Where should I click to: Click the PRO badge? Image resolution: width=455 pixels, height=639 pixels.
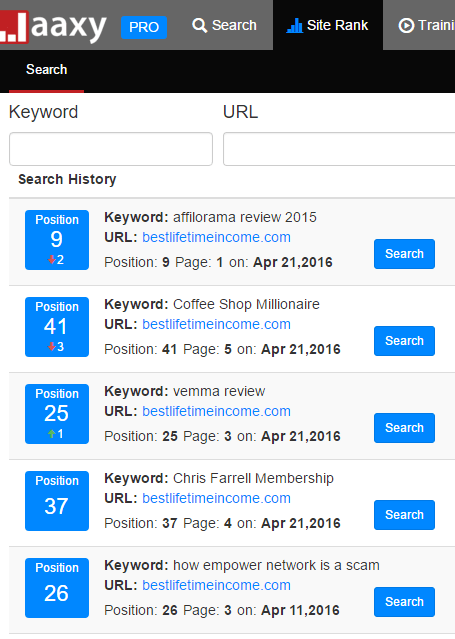(144, 27)
